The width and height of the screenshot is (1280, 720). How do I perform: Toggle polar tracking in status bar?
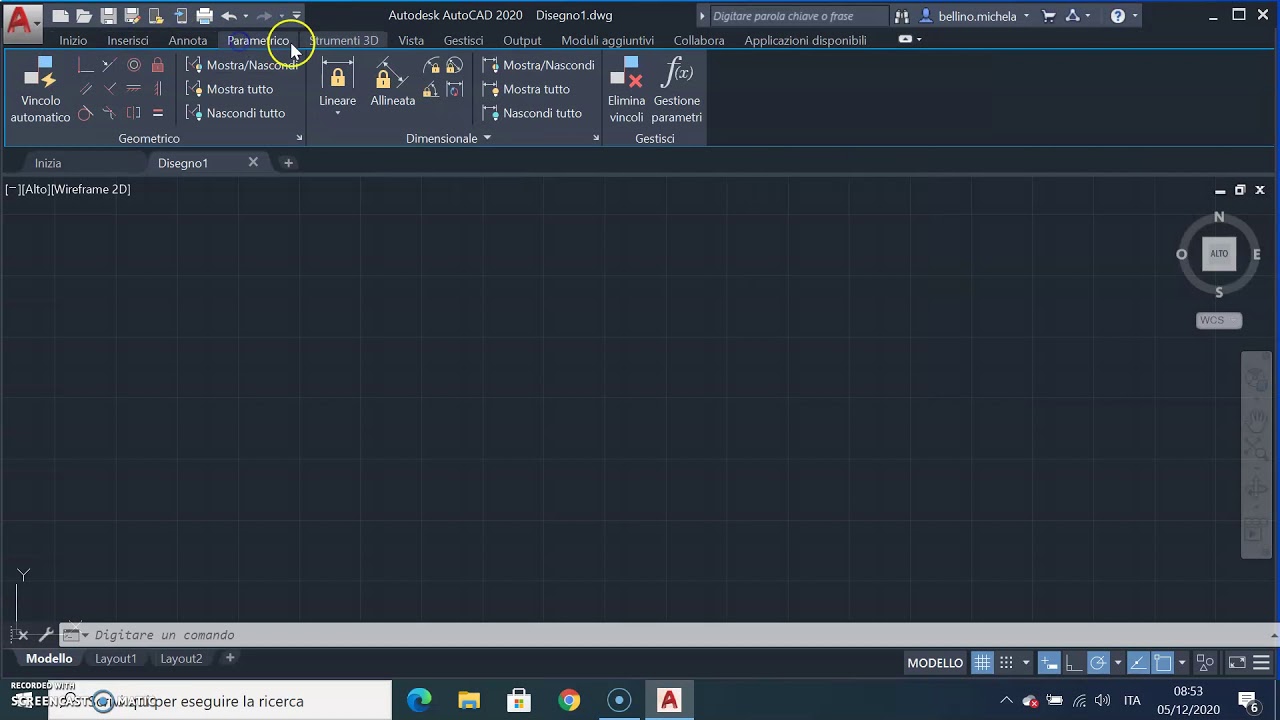coord(1098,663)
